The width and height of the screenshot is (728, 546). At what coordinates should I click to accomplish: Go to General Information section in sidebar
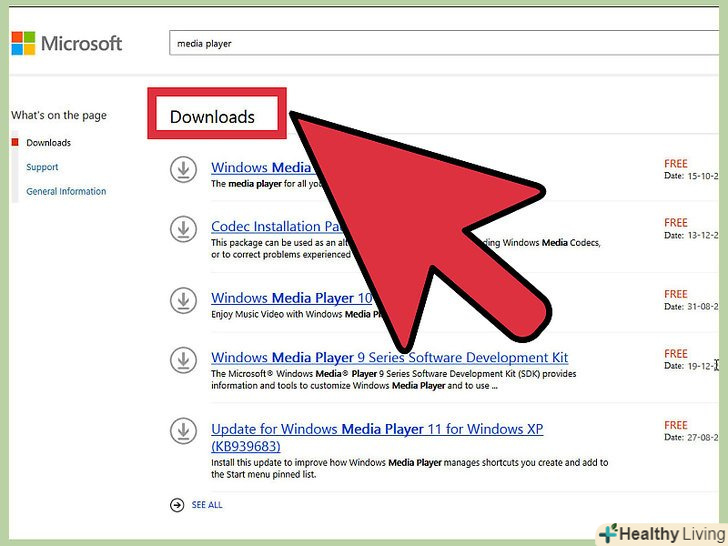66,191
